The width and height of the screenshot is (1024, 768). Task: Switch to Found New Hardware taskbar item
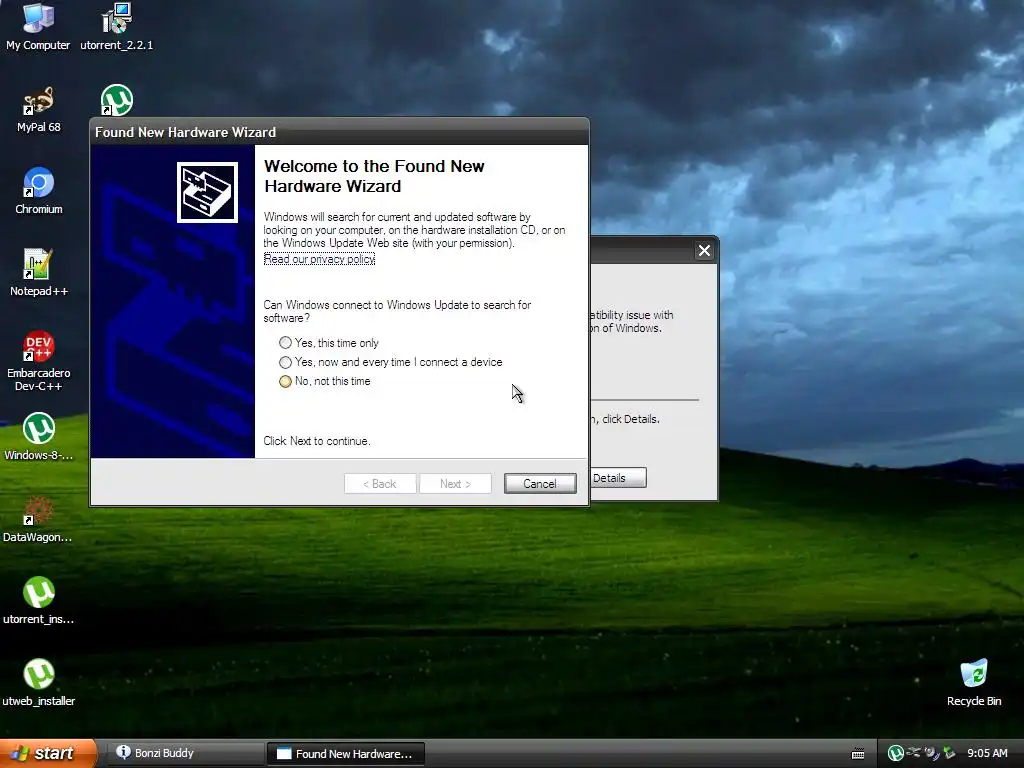[345, 754]
